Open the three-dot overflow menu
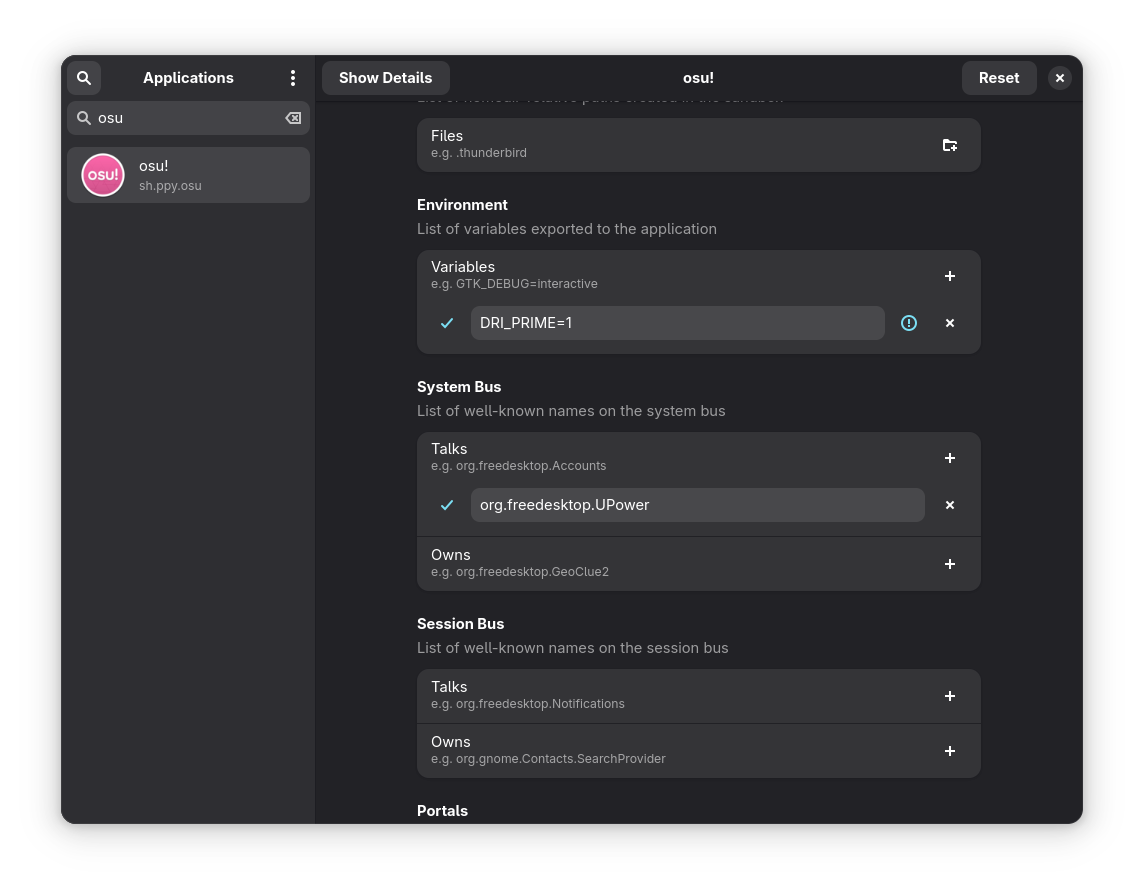Image resolution: width=1144 pixels, height=891 pixels. click(x=293, y=77)
